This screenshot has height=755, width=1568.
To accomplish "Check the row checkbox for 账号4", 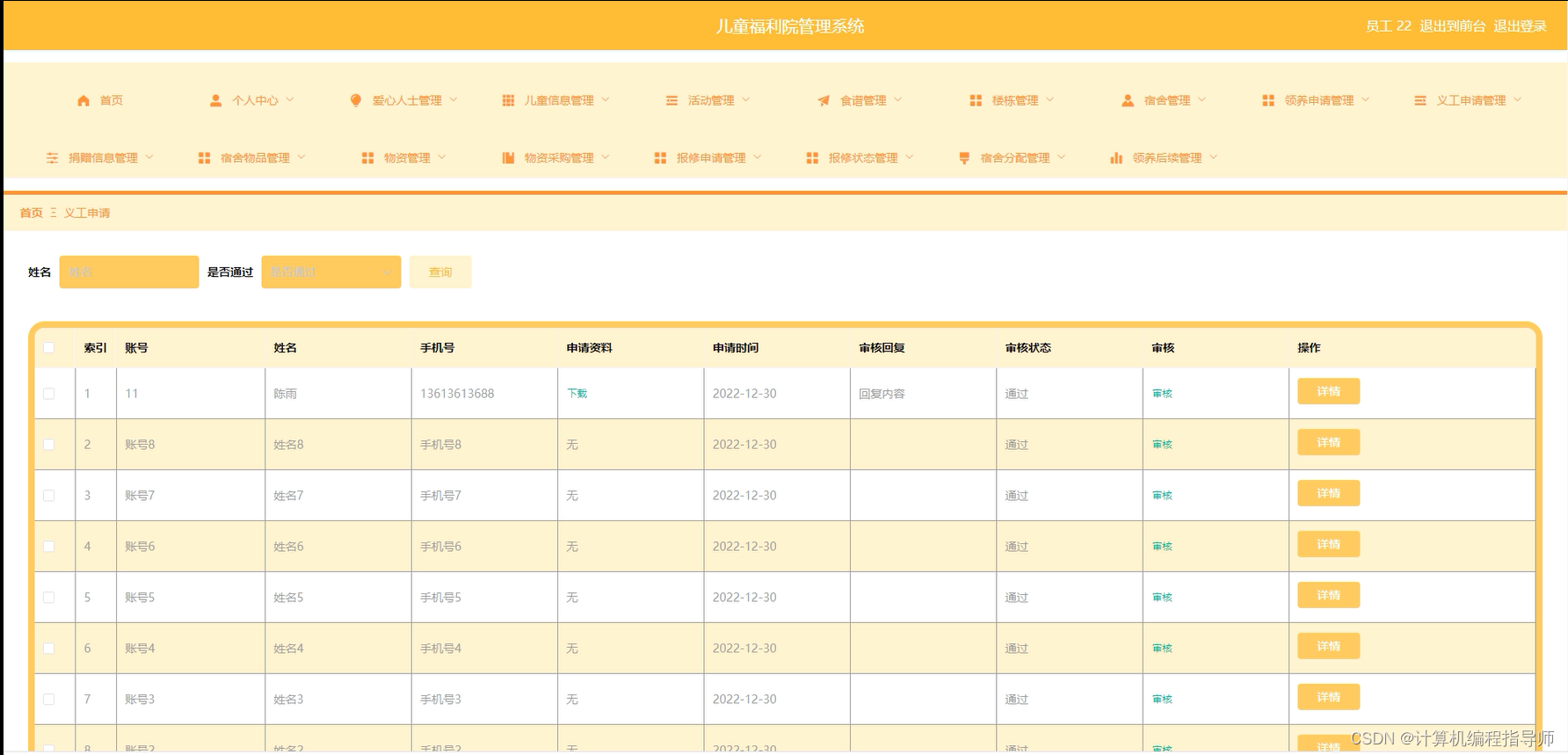I will 49,649.
